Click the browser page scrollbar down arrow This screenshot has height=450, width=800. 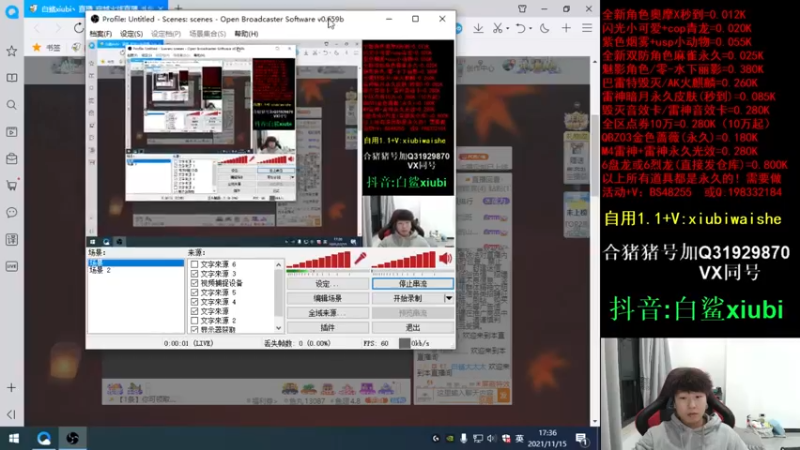(595, 421)
